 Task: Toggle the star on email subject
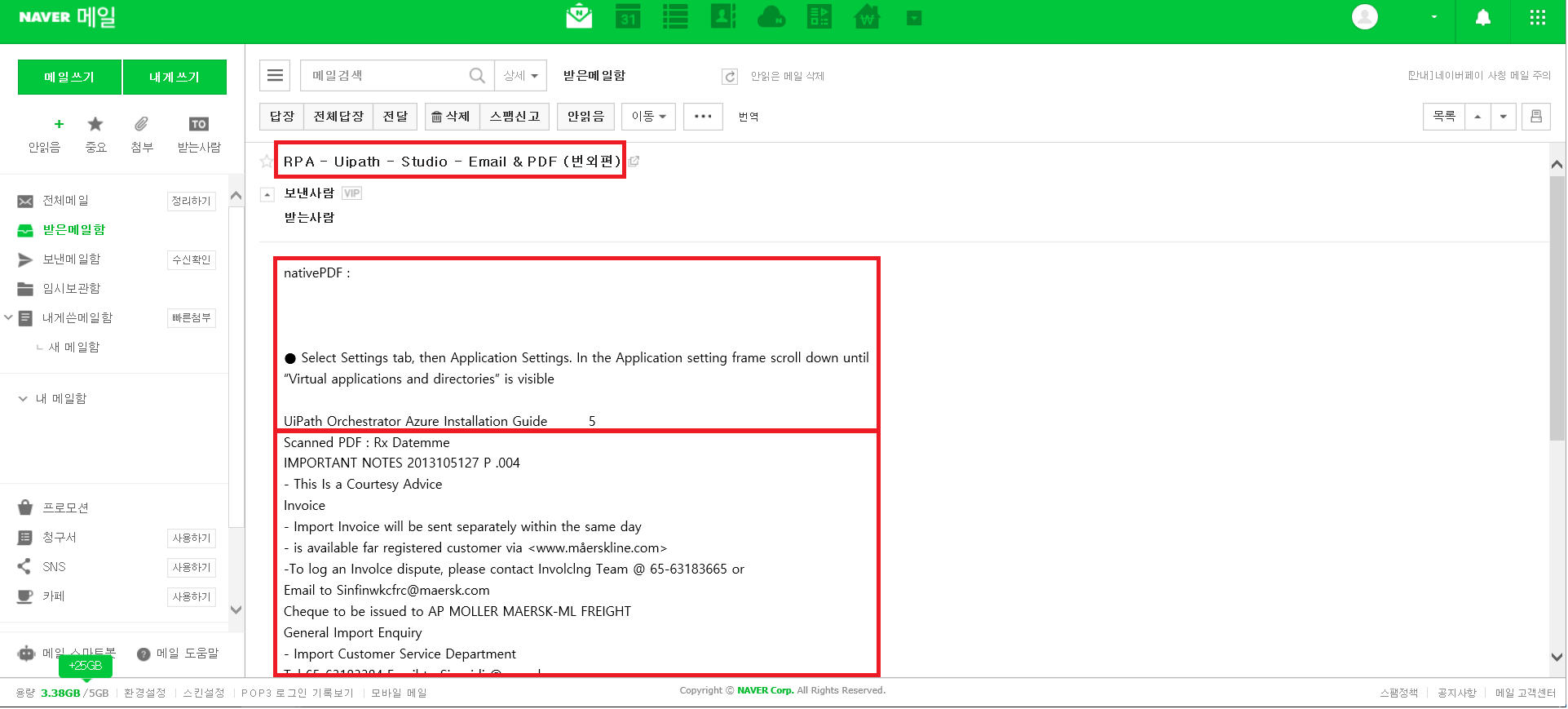click(267, 162)
